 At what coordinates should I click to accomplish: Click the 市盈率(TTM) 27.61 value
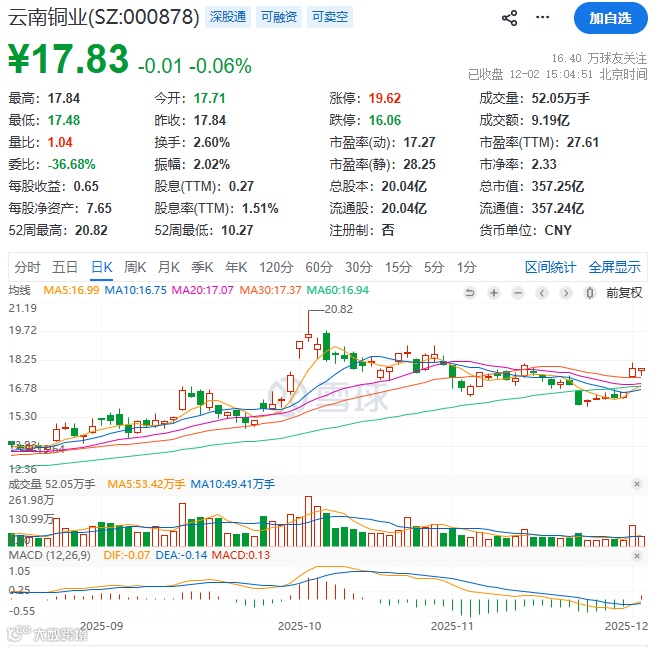(x=582, y=142)
